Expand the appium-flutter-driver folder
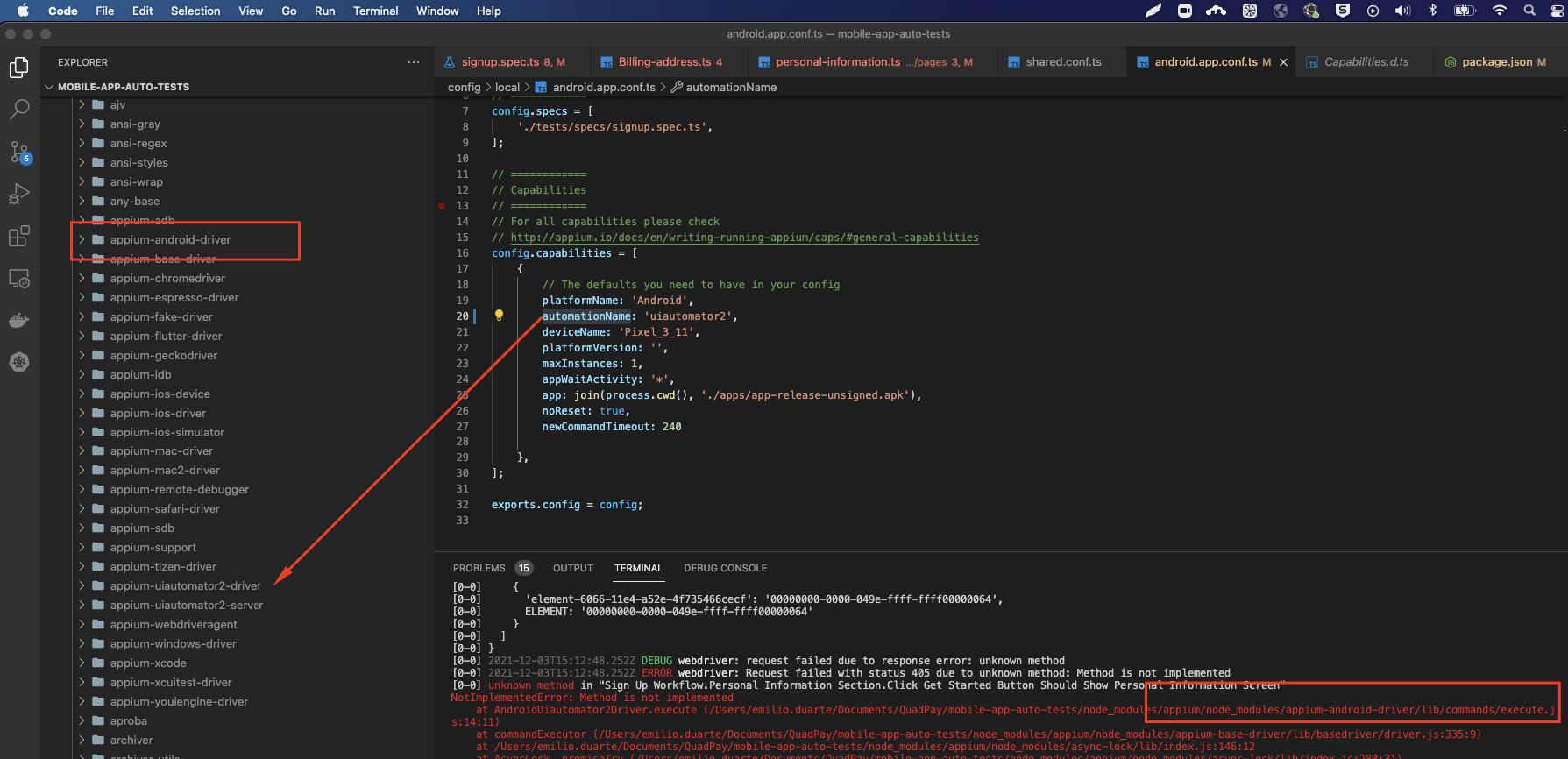This screenshot has height=759, width=1568. click(82, 336)
